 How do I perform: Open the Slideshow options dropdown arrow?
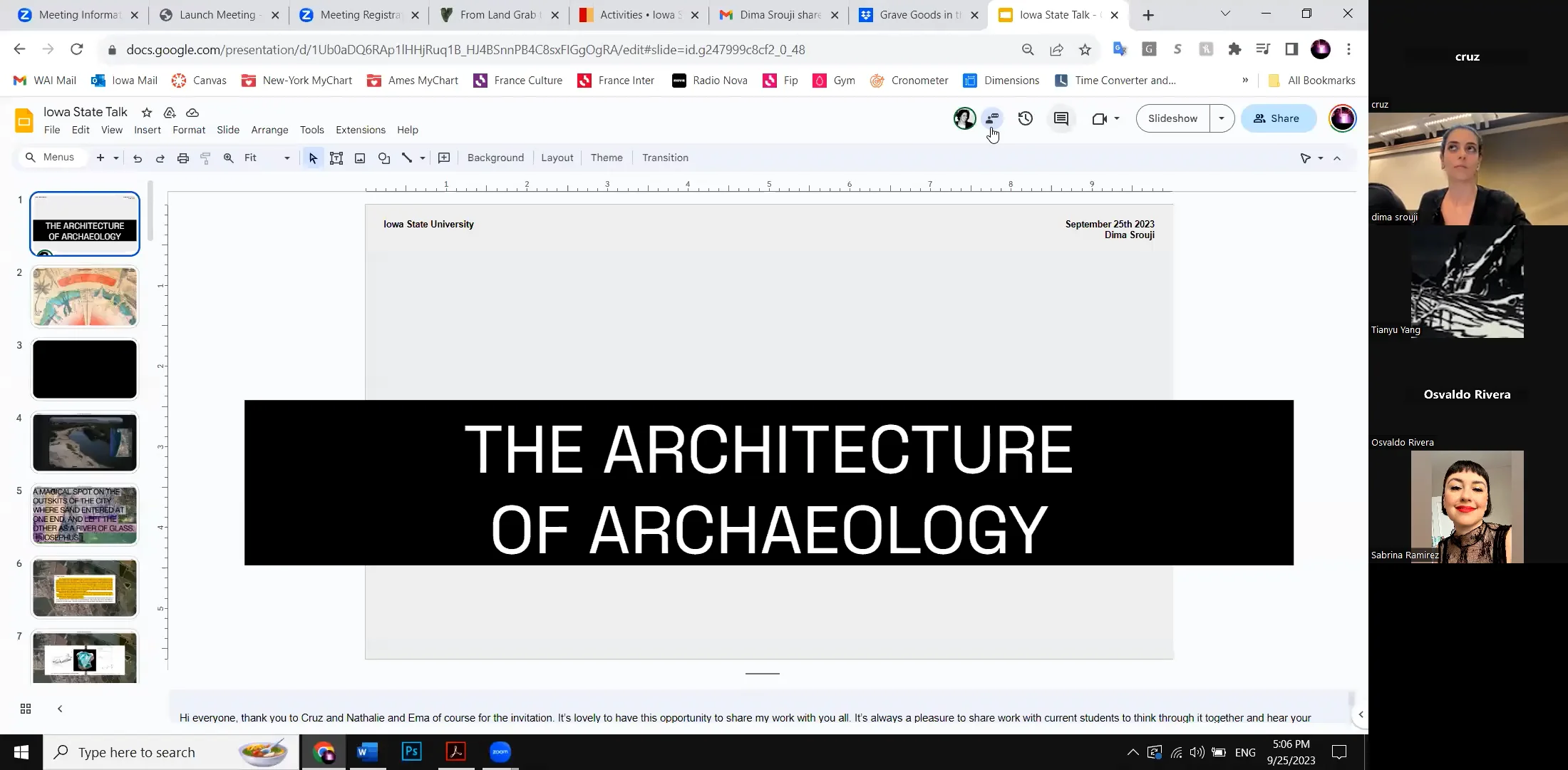point(1221,118)
